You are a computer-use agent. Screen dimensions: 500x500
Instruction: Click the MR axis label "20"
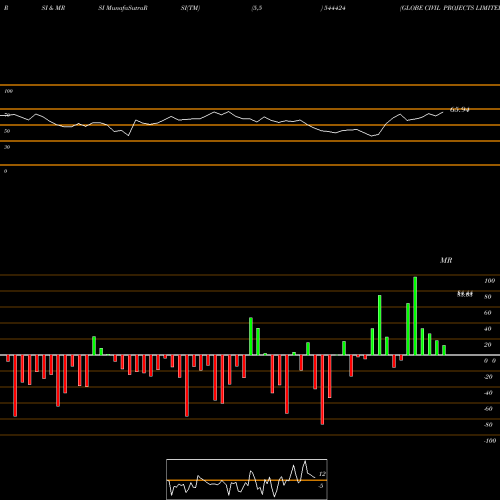tap(488, 345)
